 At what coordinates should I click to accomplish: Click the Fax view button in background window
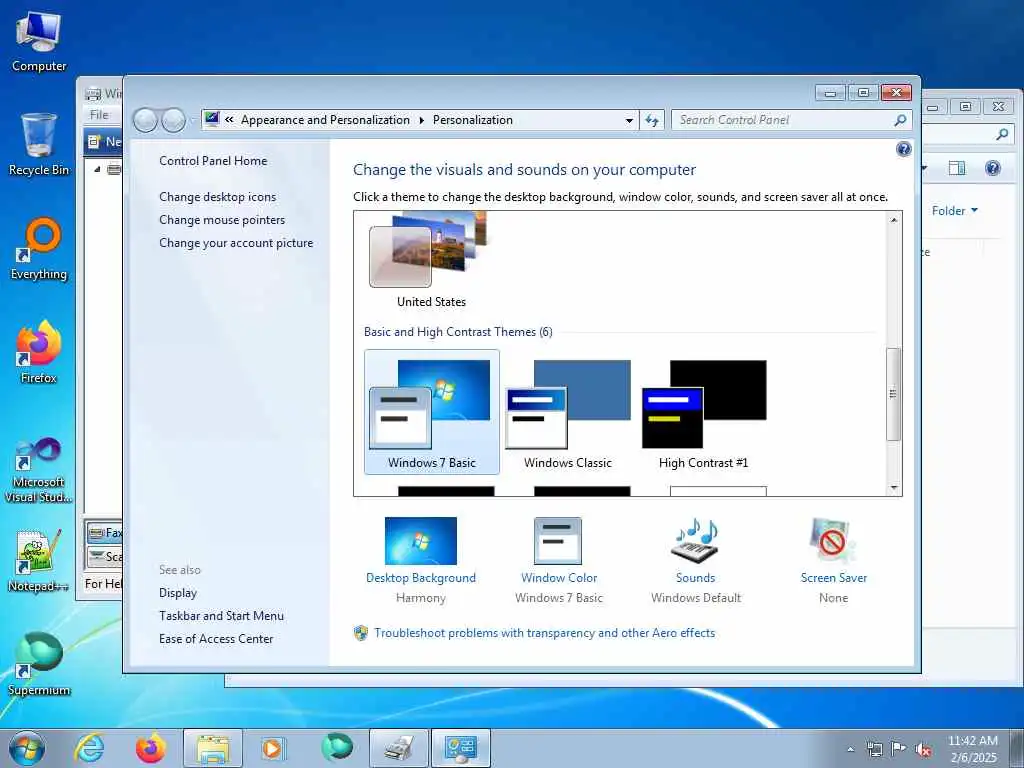click(104, 533)
